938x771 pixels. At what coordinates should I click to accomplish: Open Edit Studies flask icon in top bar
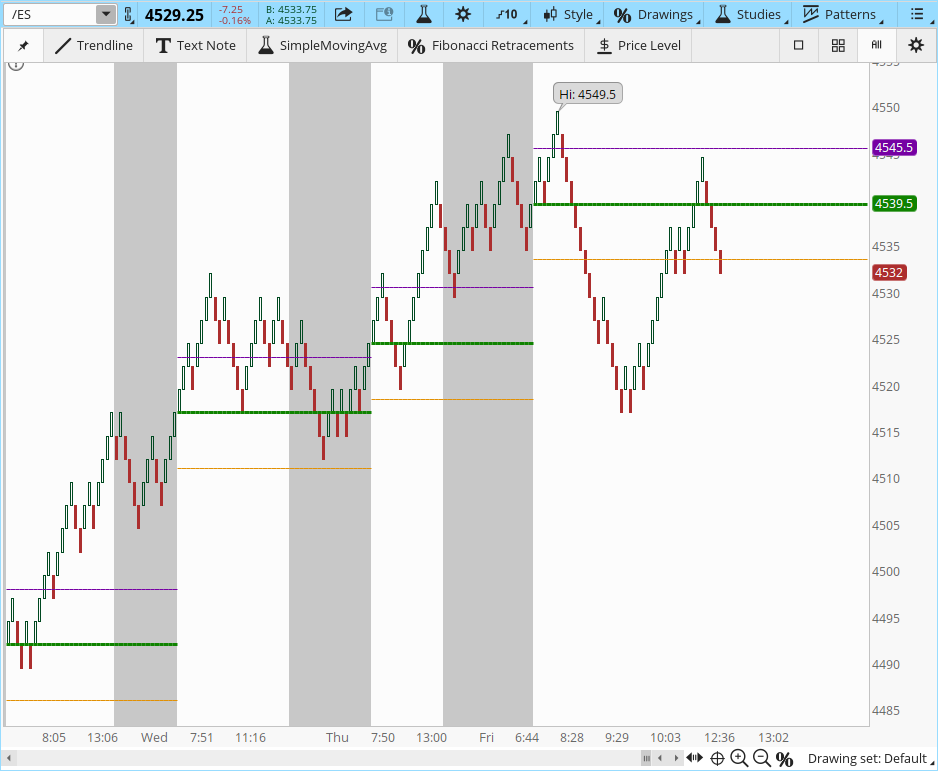click(424, 14)
